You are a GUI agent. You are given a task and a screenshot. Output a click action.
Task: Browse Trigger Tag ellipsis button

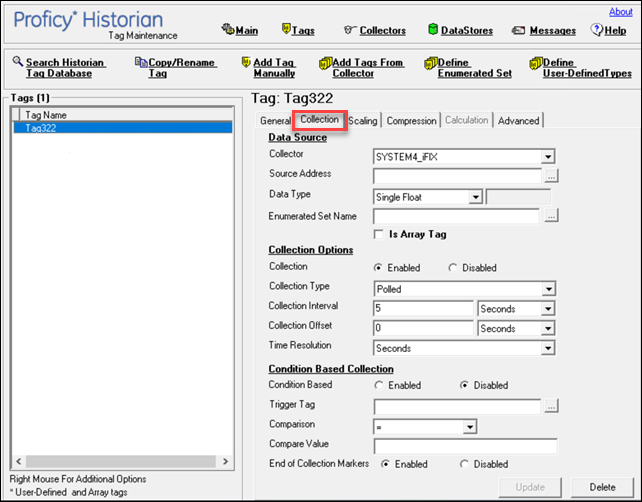pyautogui.click(x=551, y=406)
